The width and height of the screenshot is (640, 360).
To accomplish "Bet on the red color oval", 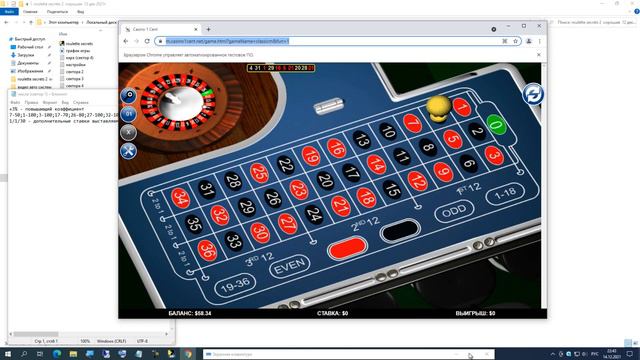I will coord(347,248).
